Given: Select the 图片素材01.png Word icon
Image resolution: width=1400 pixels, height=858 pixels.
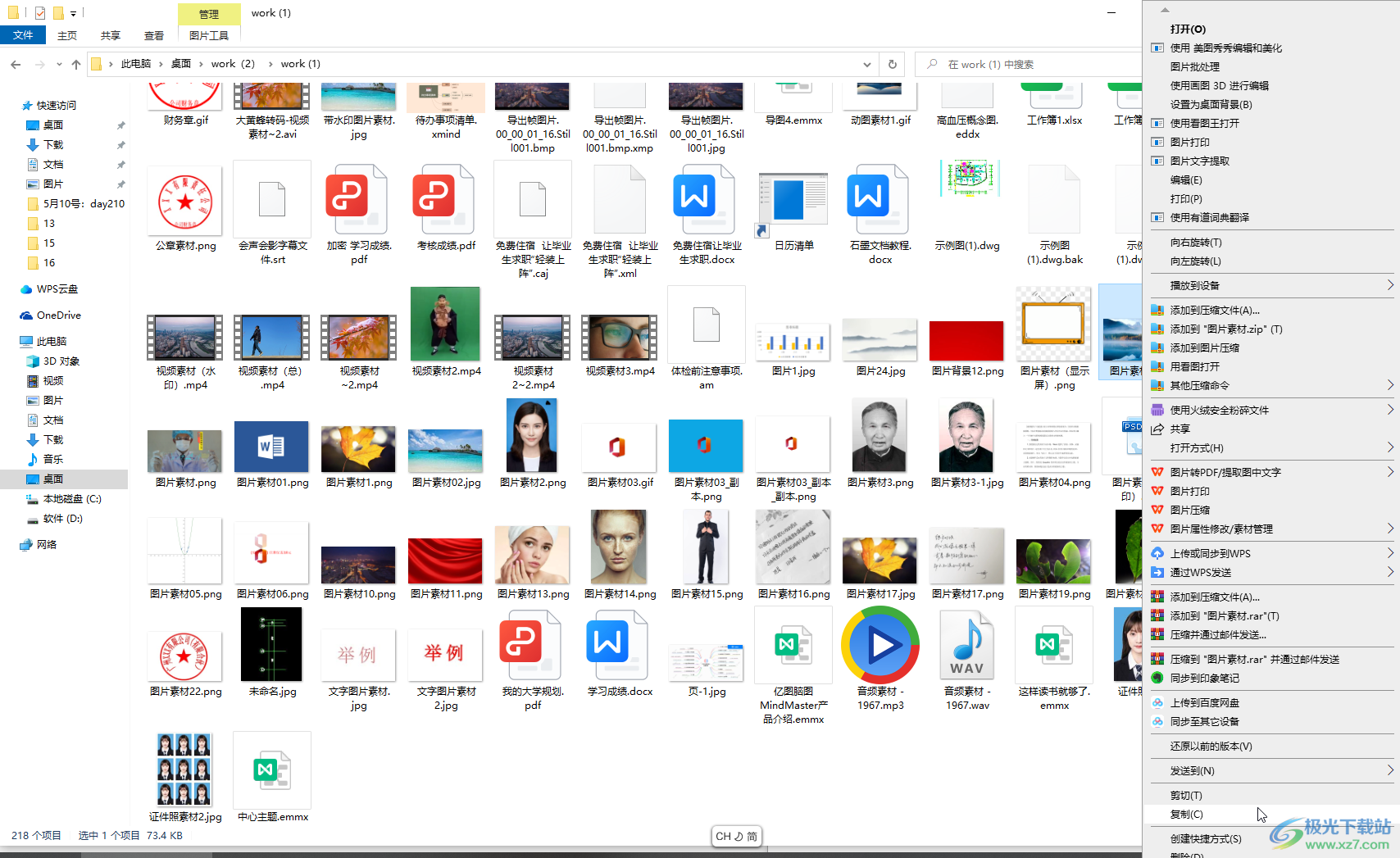Looking at the screenshot, I should coord(271,447).
